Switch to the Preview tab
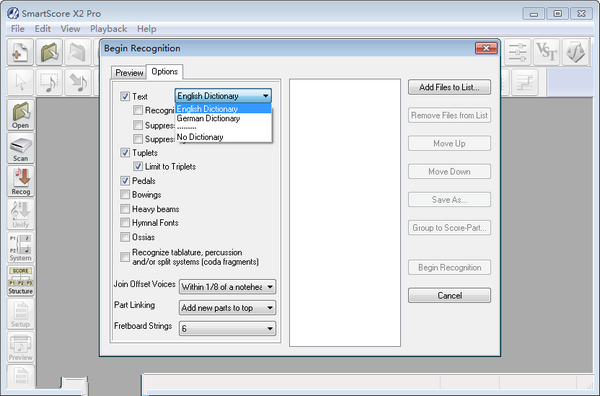600x396 pixels. 129,73
